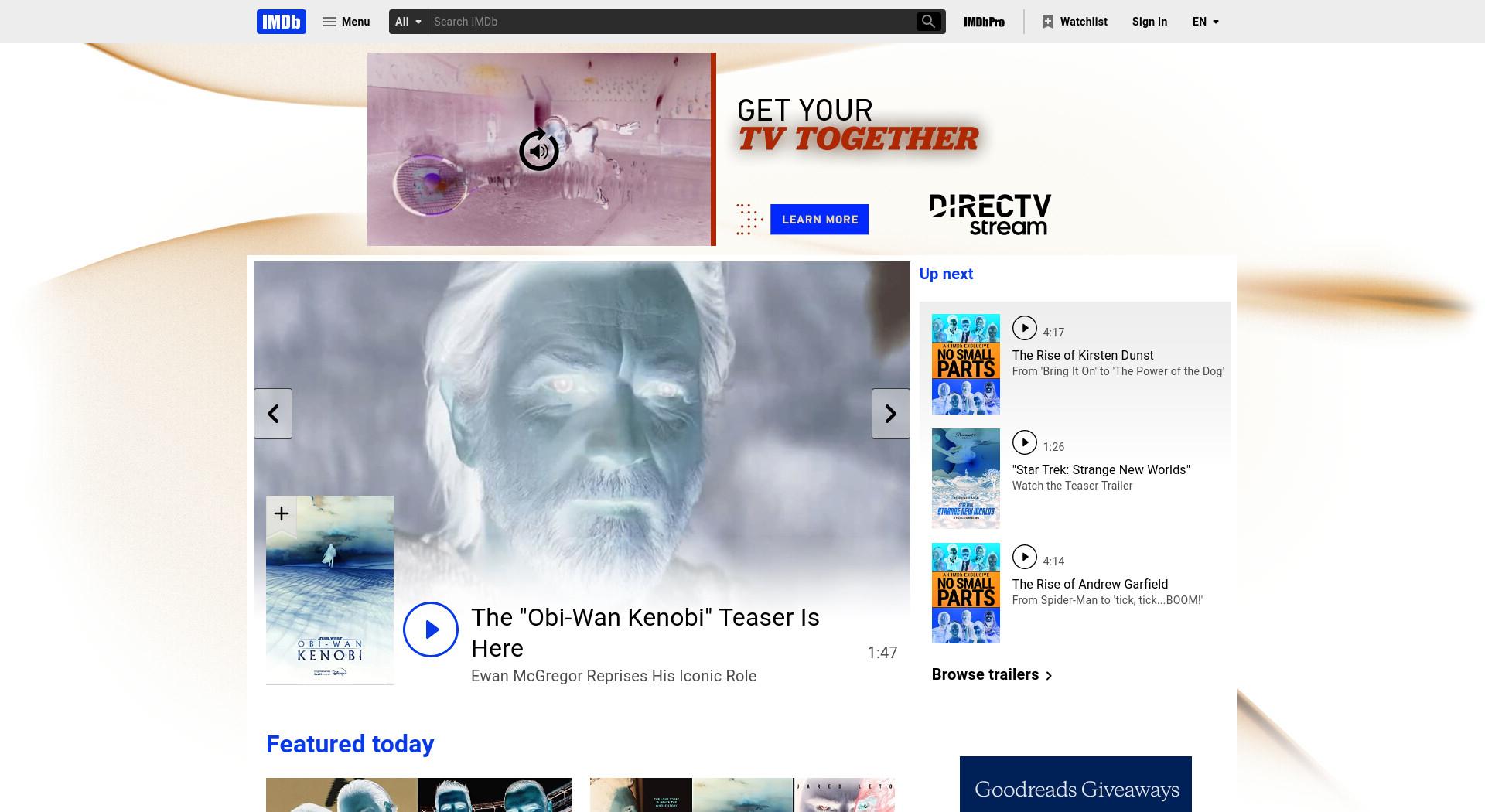The width and height of the screenshot is (1485, 812).
Task: Open the hamburger Menu
Action: tap(346, 22)
